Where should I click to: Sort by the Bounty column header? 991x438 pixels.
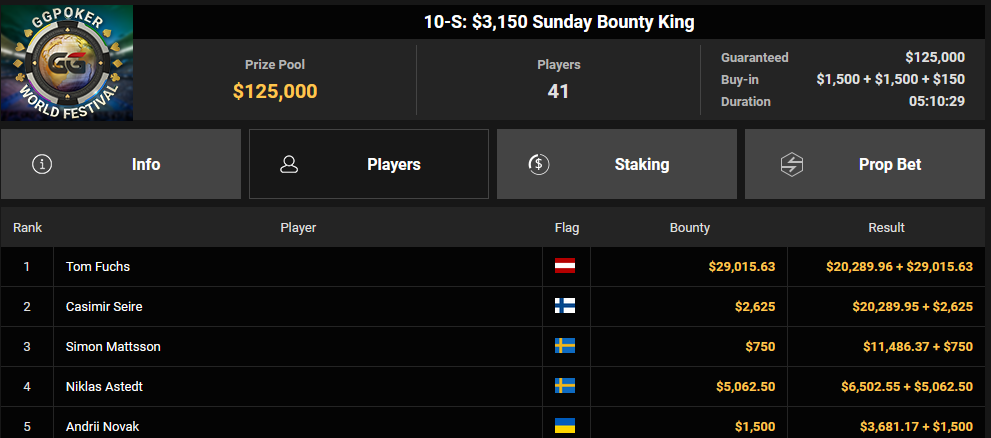coord(690,228)
